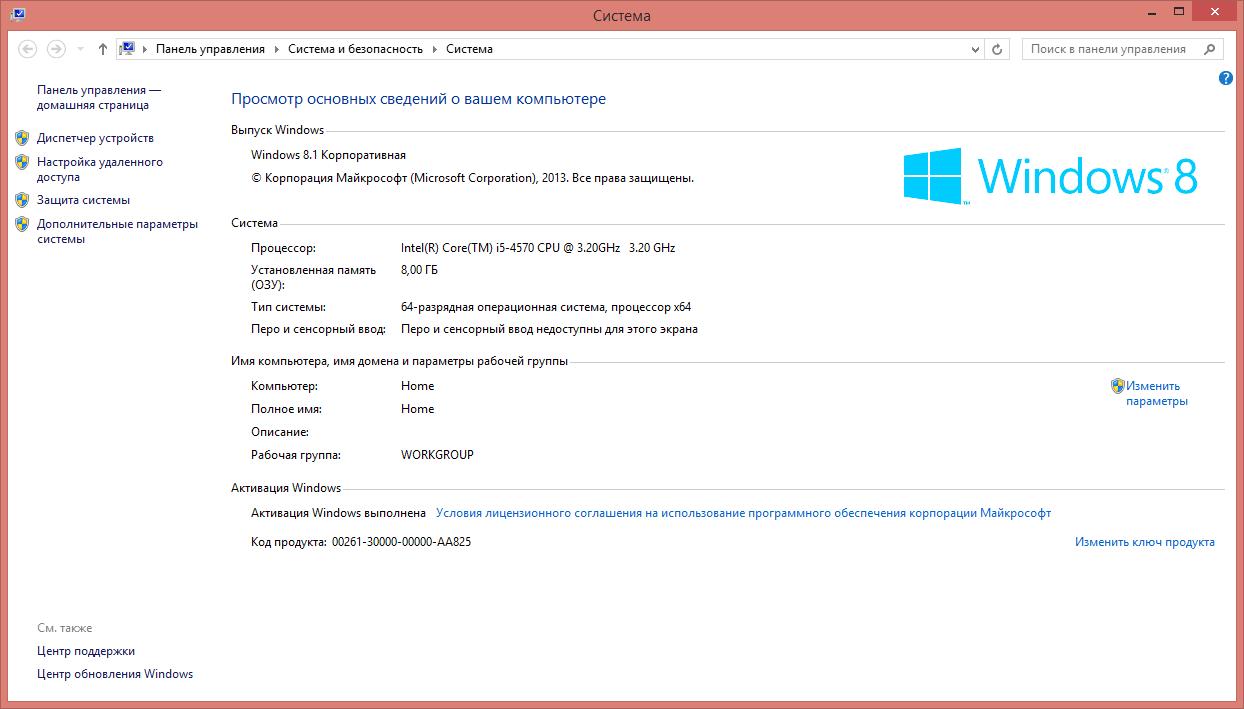The image size is (1244, 709).
Task: Click shield icon beside Защита системы
Action: (x=22, y=200)
